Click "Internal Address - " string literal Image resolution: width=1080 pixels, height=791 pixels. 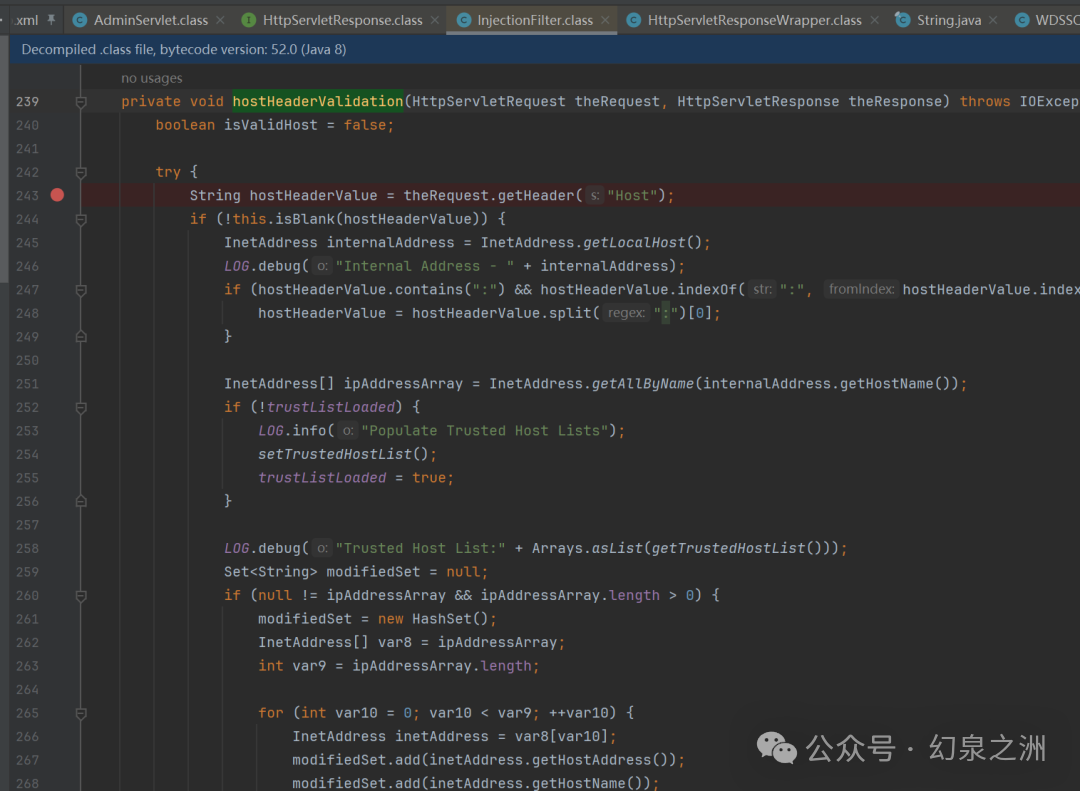[424, 266]
